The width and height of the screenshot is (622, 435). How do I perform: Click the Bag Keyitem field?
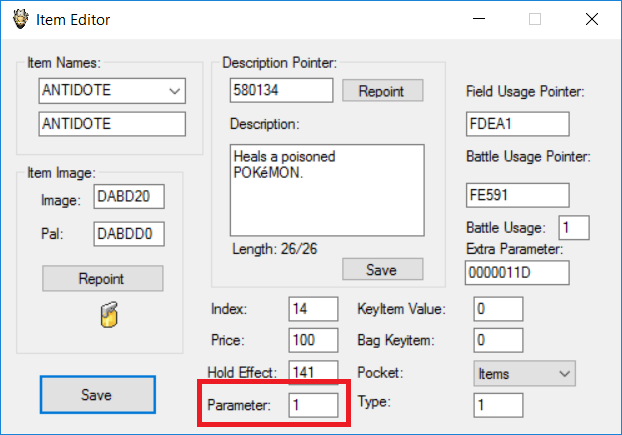point(498,340)
